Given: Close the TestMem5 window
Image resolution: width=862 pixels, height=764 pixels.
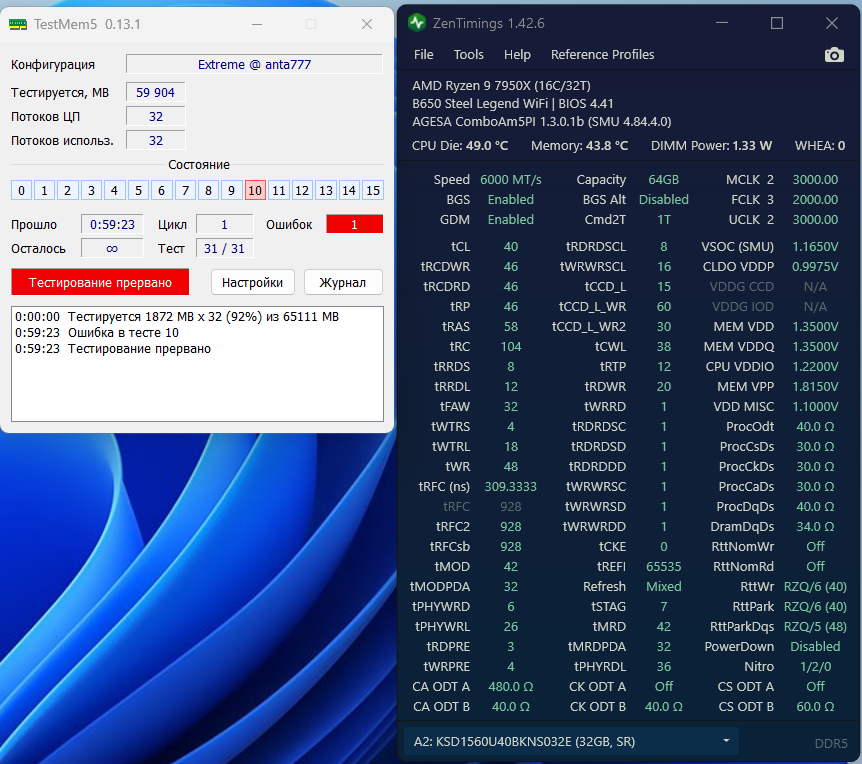Looking at the screenshot, I should click(367, 24).
